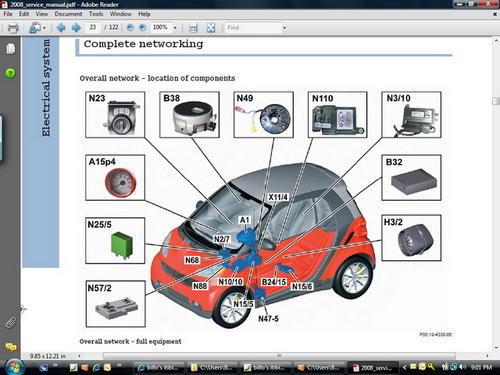
Task: Open the first C:\Users taskbar folder window
Action: click(x=212, y=368)
